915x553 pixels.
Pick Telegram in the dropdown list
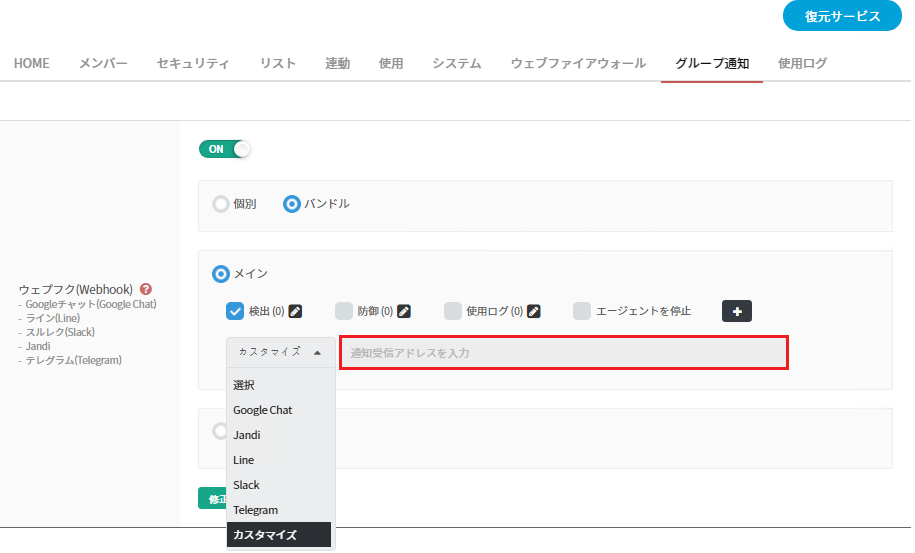tap(255, 510)
